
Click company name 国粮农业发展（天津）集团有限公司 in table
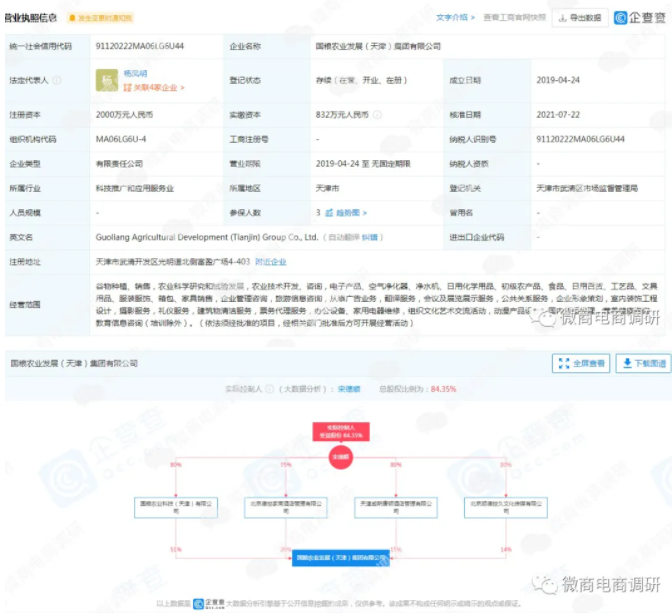click(378, 46)
